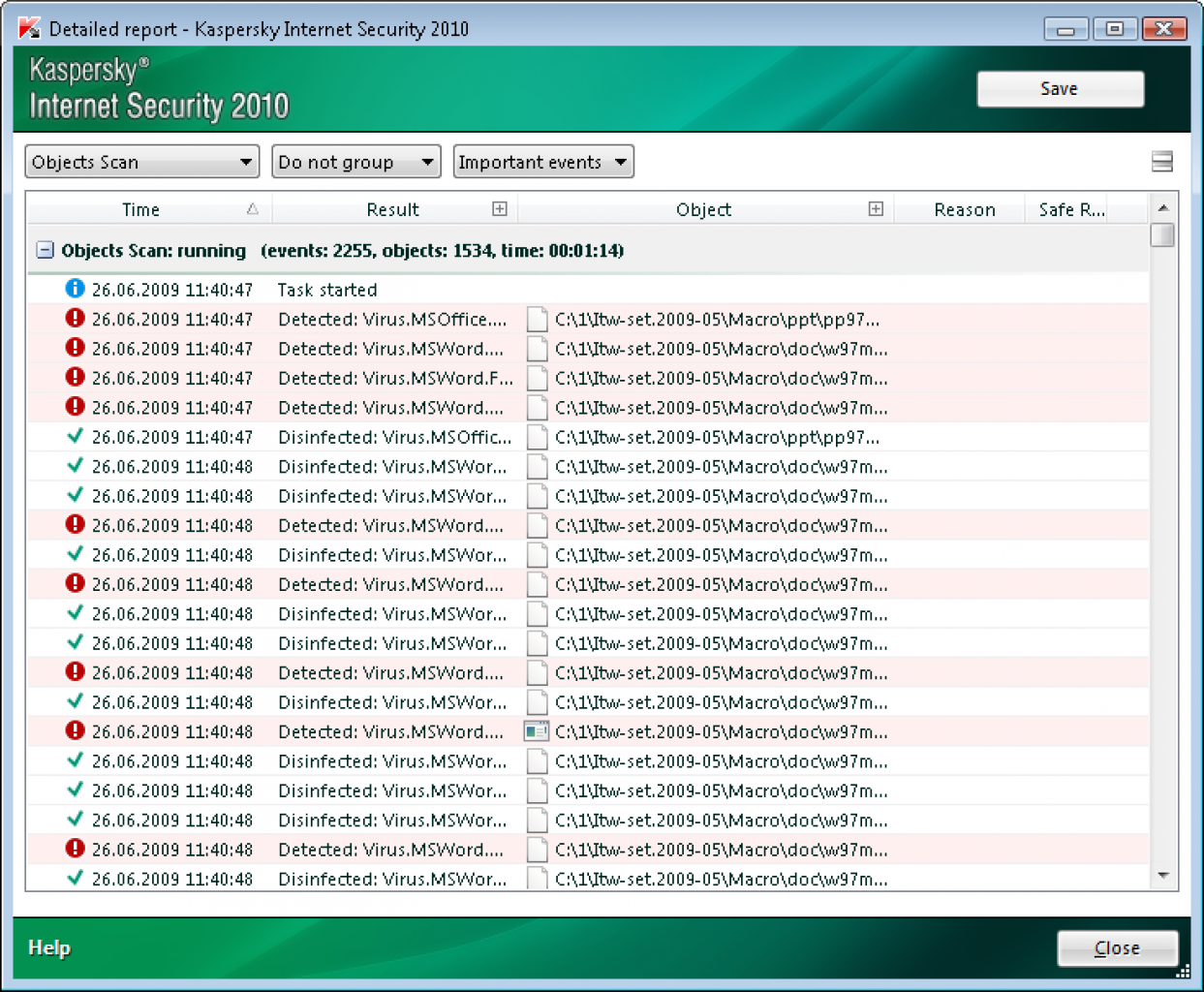
Task: Select the Task started row
Action: pos(588,290)
